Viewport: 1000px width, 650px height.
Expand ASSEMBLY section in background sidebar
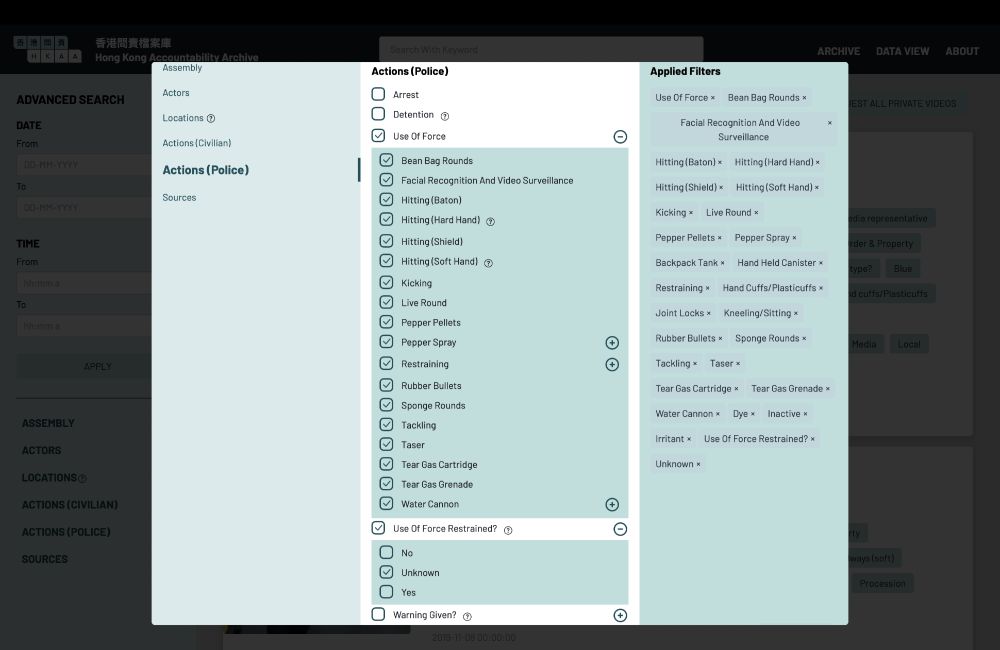tap(48, 424)
